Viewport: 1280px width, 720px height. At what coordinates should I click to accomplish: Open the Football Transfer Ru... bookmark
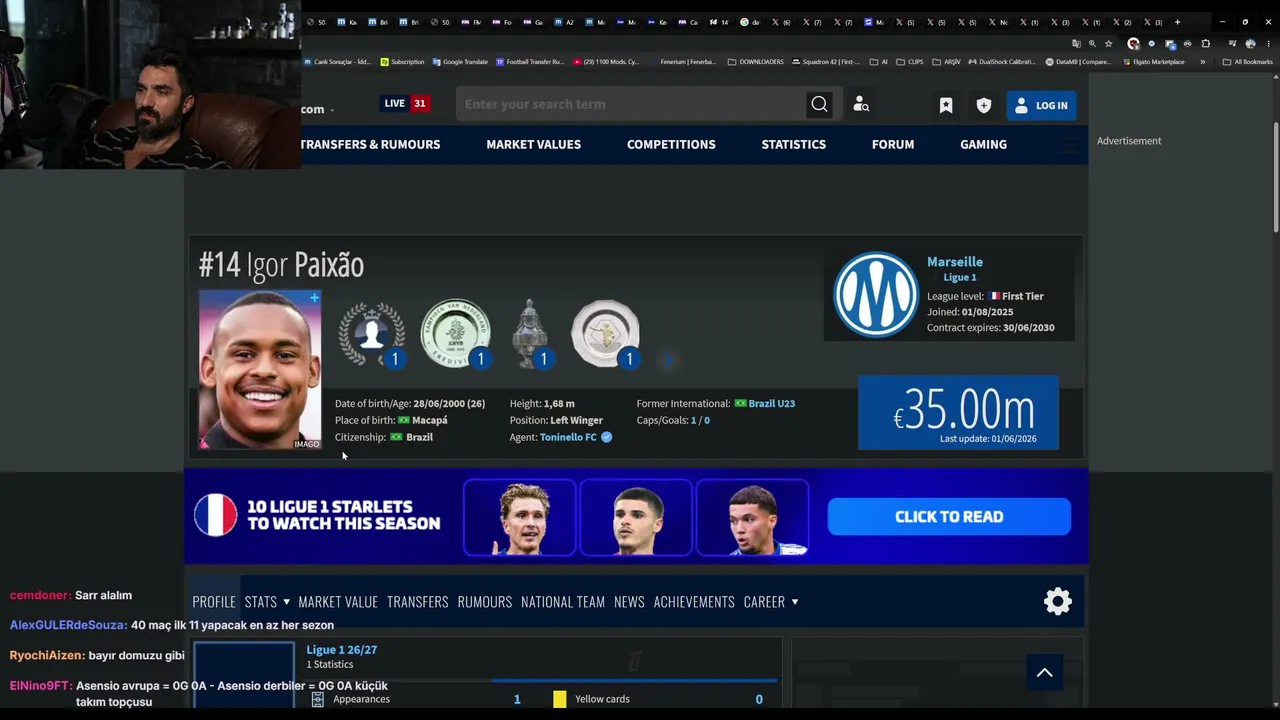(x=530, y=62)
